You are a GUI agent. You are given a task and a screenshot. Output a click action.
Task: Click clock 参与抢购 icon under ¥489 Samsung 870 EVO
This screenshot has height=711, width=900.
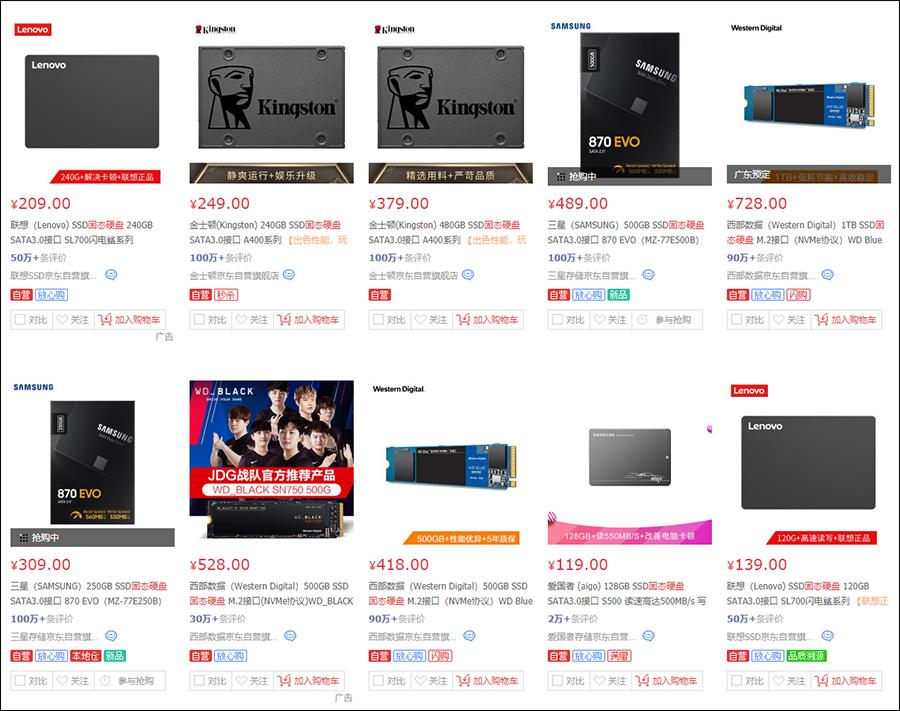click(642, 320)
